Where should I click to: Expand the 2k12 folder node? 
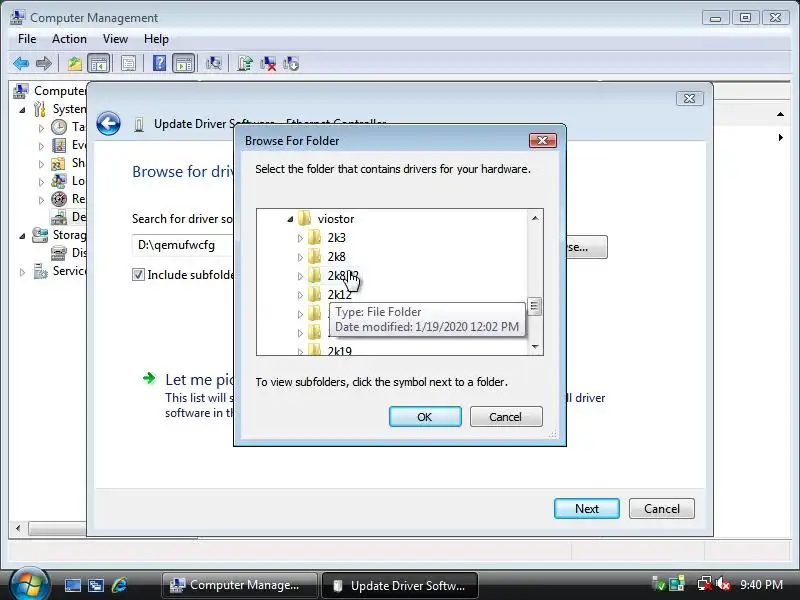[300, 295]
